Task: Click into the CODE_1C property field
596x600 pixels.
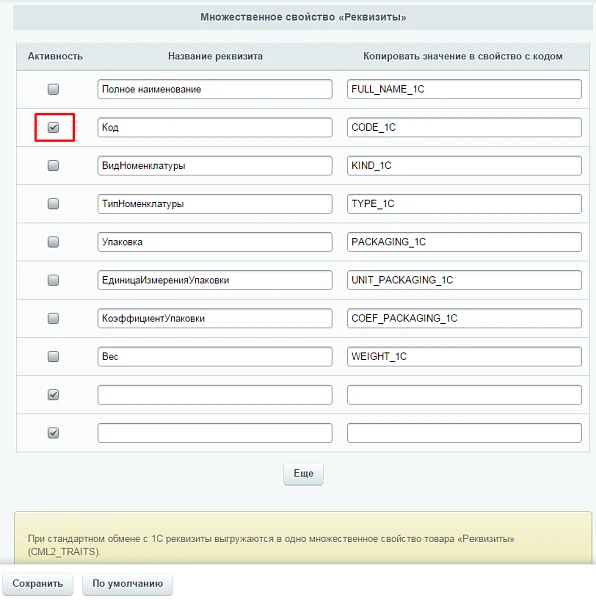Action: 464,127
